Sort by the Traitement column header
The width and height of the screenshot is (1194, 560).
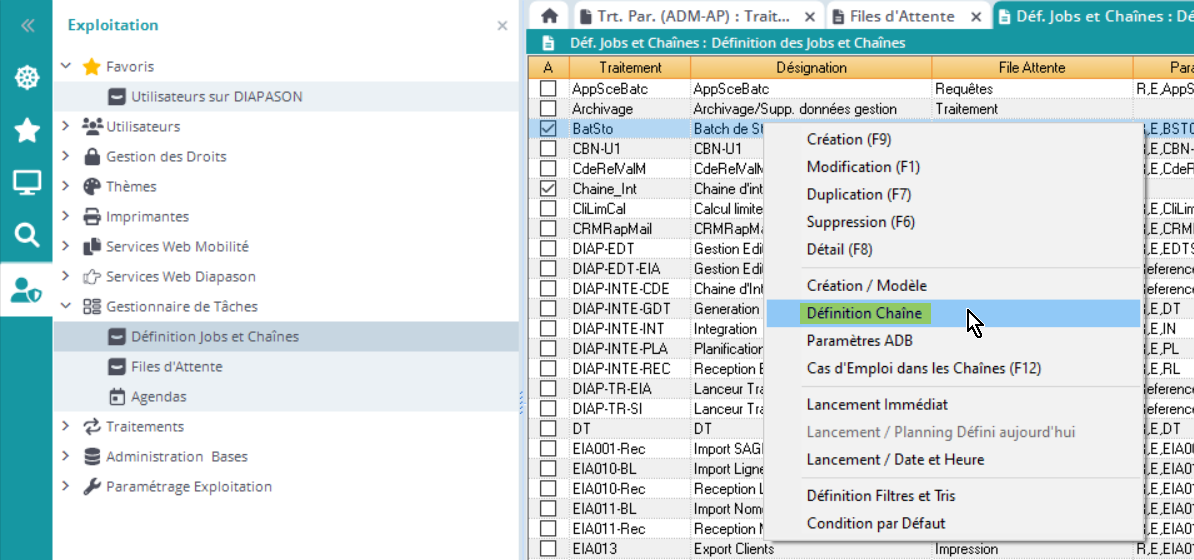pos(629,68)
